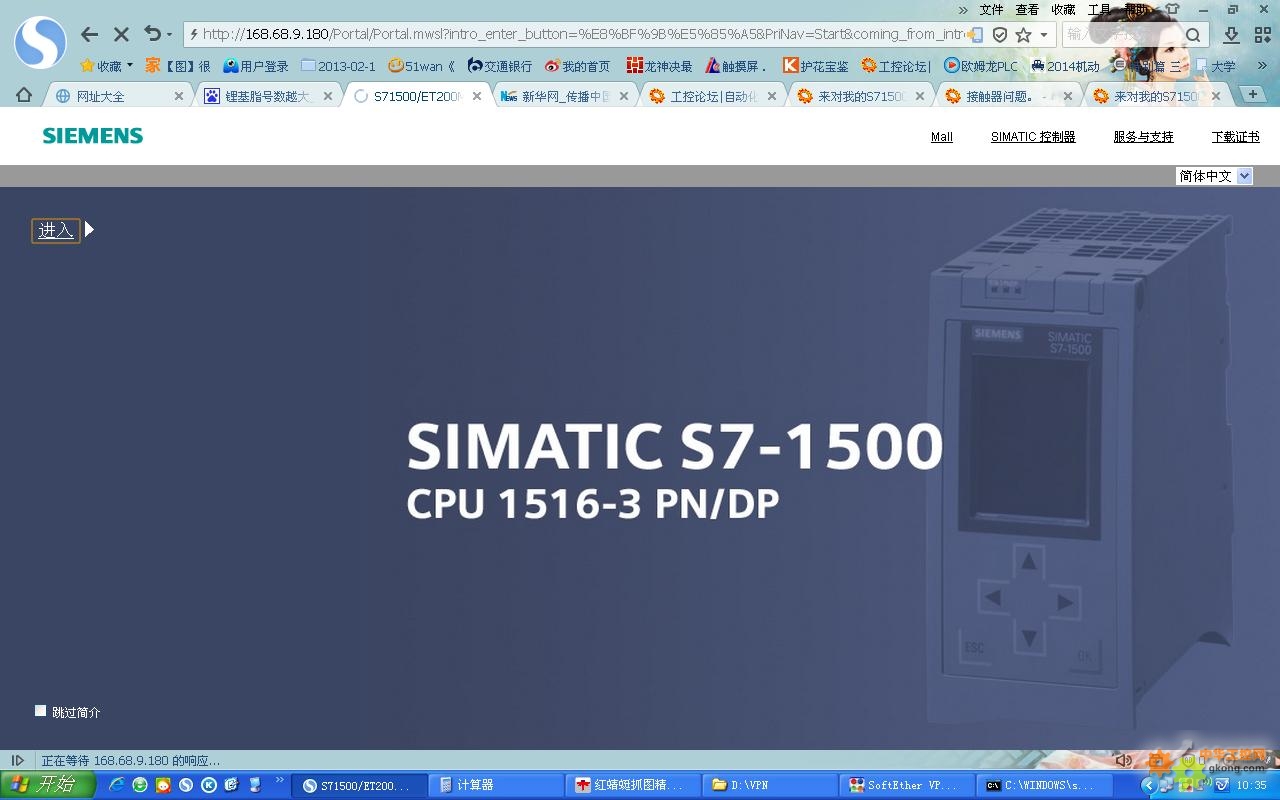This screenshot has height=800, width=1280.
Task: Open the 工控论坛 bookmark
Action: point(896,66)
